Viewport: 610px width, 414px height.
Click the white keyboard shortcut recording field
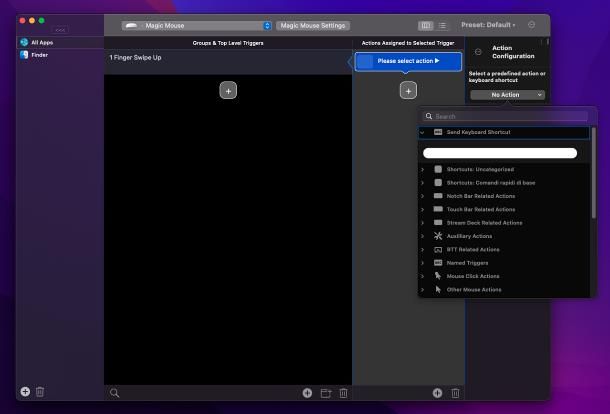point(500,153)
